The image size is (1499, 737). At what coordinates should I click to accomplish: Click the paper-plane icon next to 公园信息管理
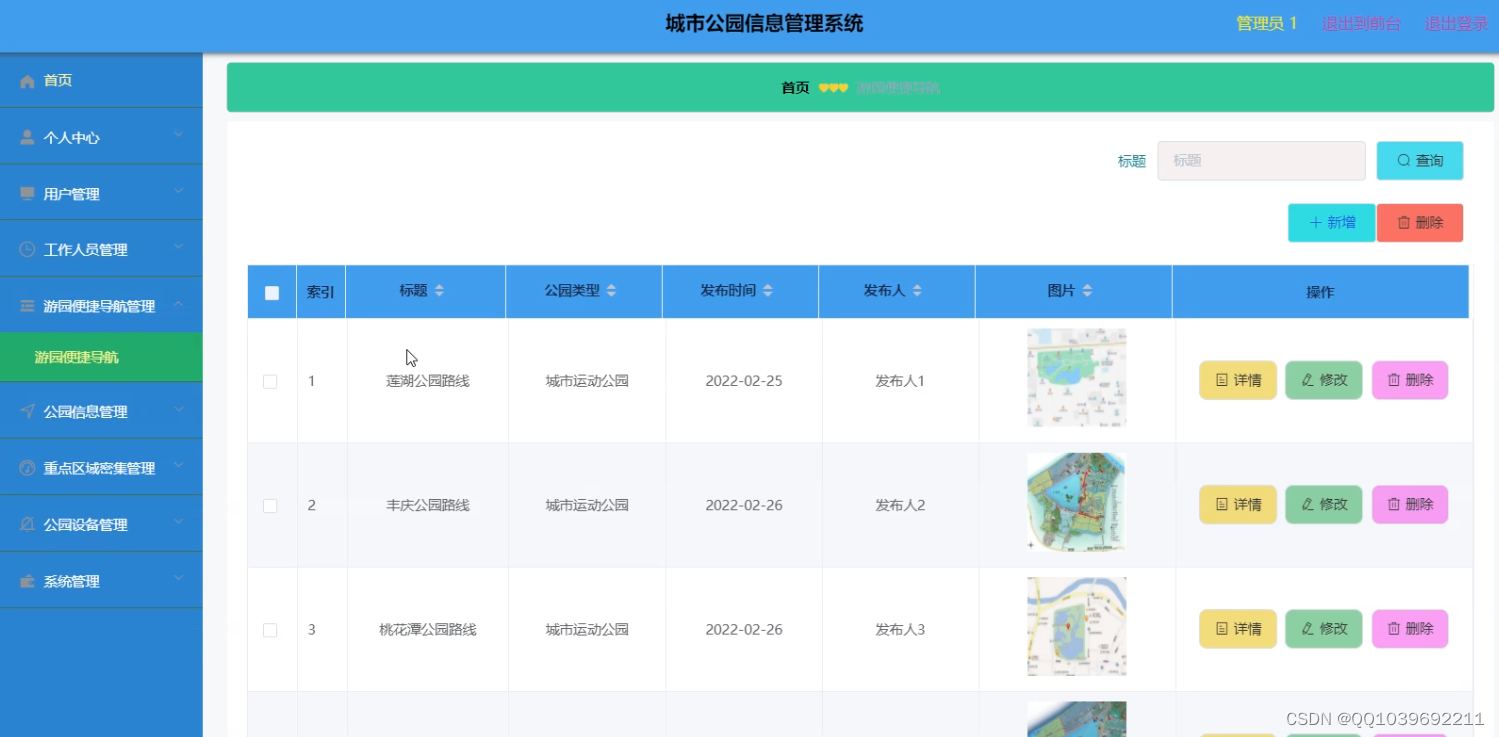[x=25, y=410]
